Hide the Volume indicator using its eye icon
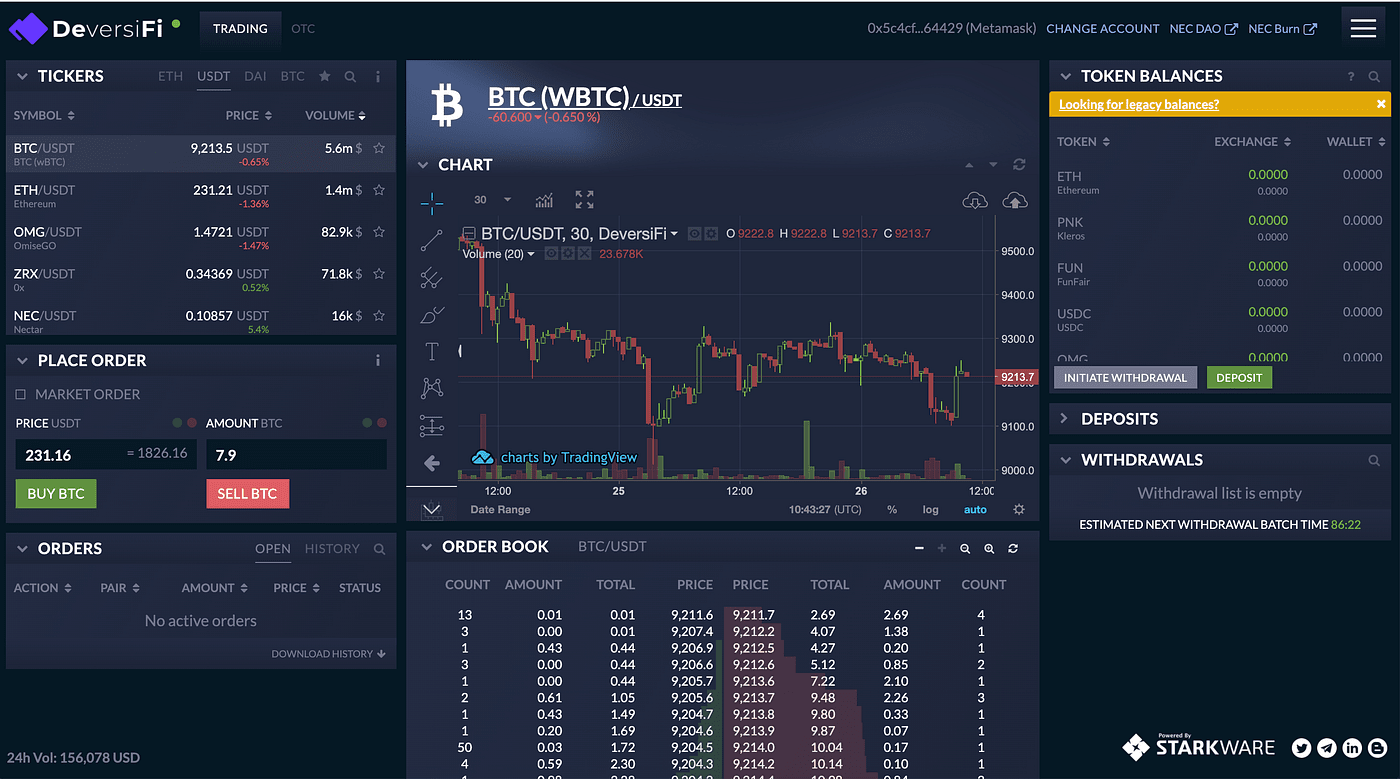Screen dimensions: 1400x779 pos(551,254)
